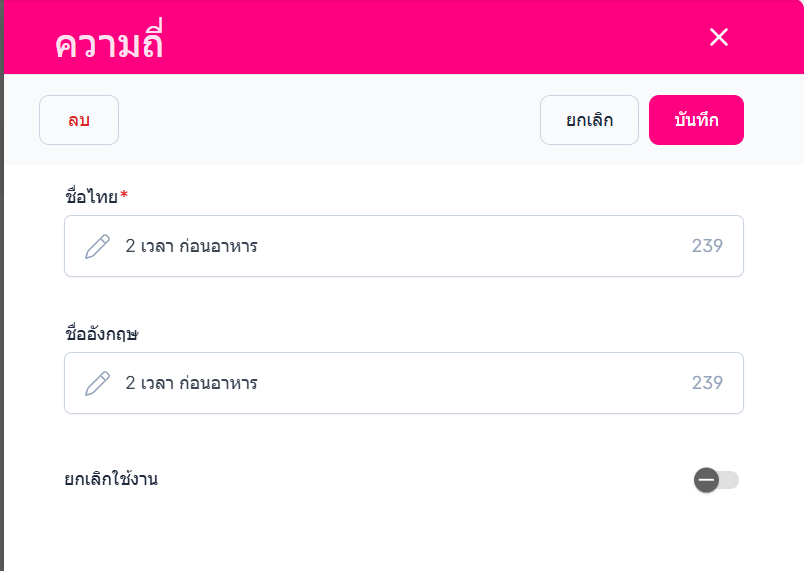This screenshot has height=571, width=804.
Task: Click the ชื่ออังกฤษ field label
Action: [101, 334]
